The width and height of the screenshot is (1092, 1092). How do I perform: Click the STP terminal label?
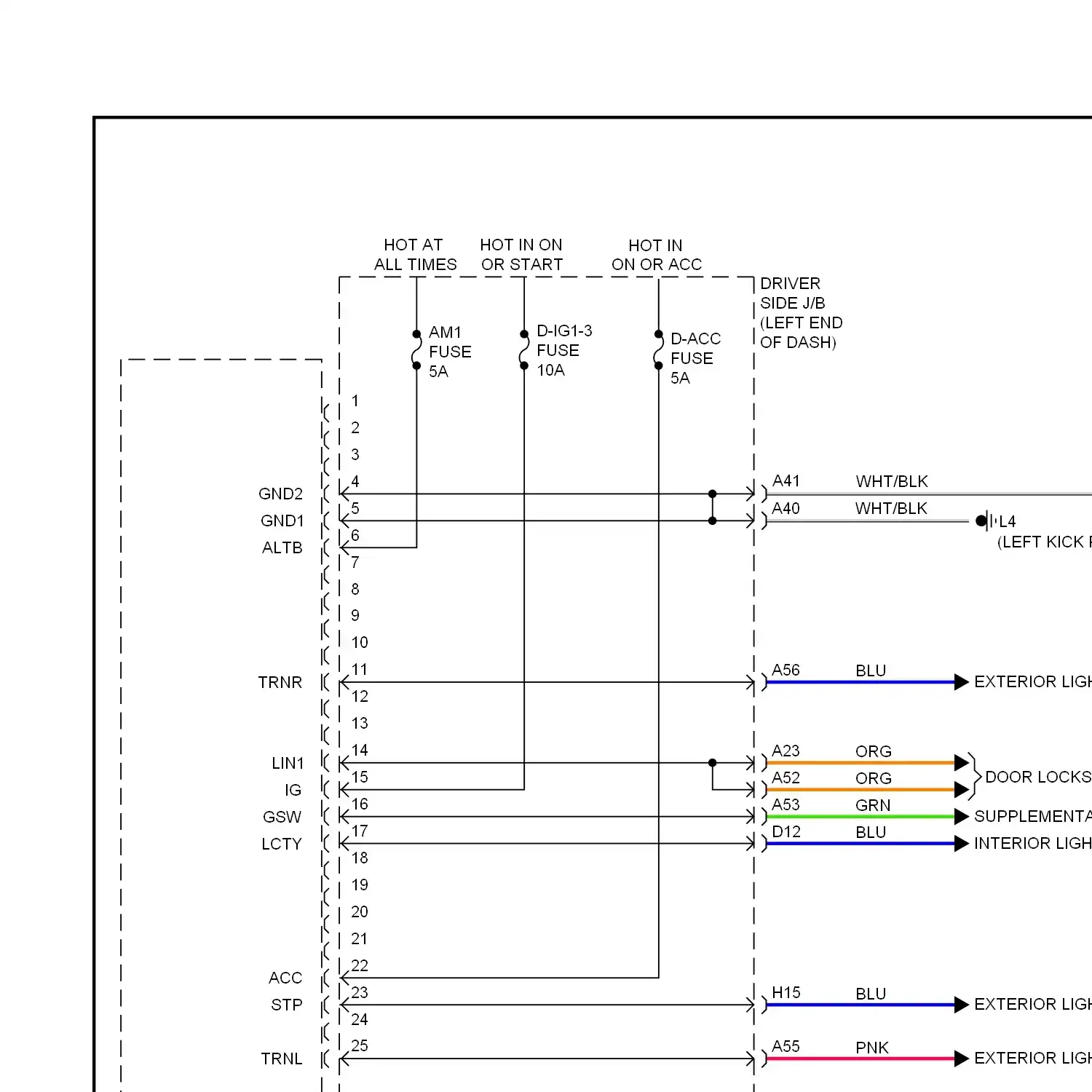(x=286, y=1005)
